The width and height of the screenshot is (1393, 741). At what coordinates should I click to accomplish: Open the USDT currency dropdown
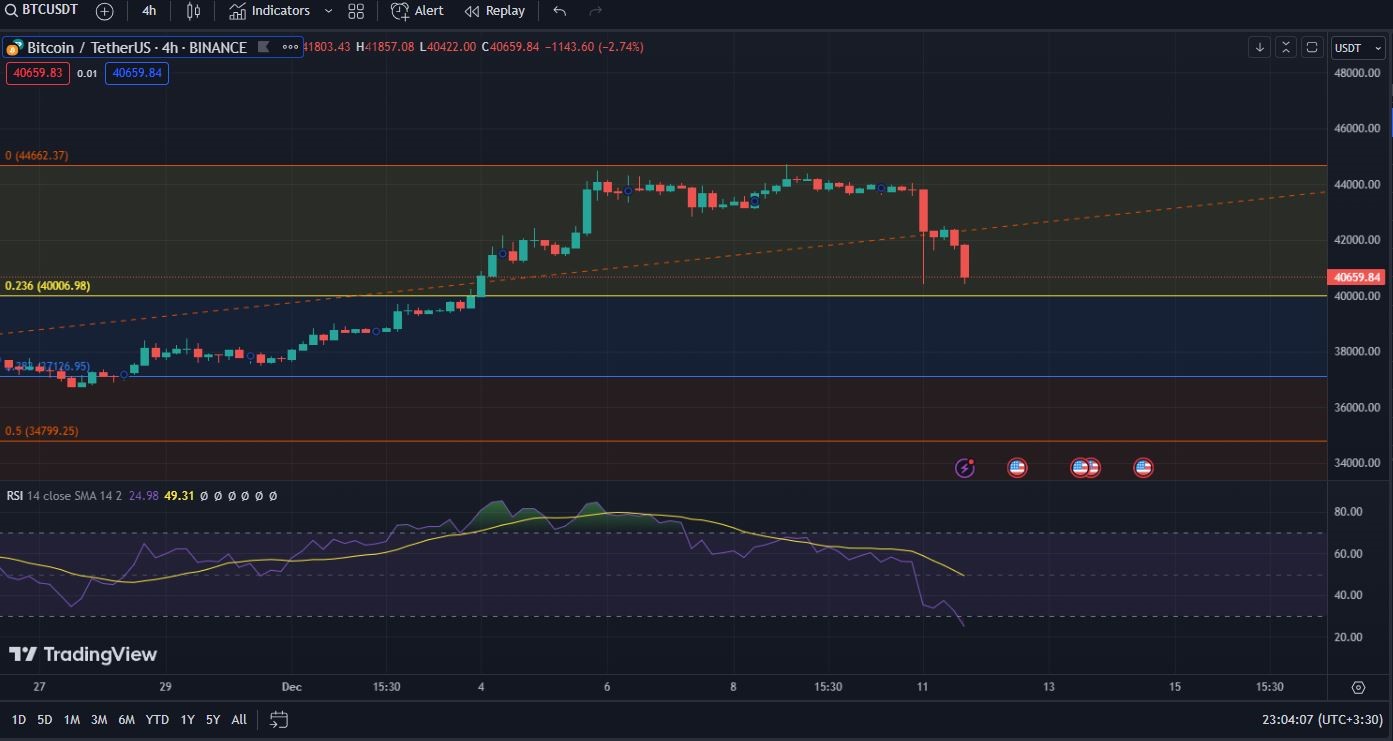click(1357, 48)
